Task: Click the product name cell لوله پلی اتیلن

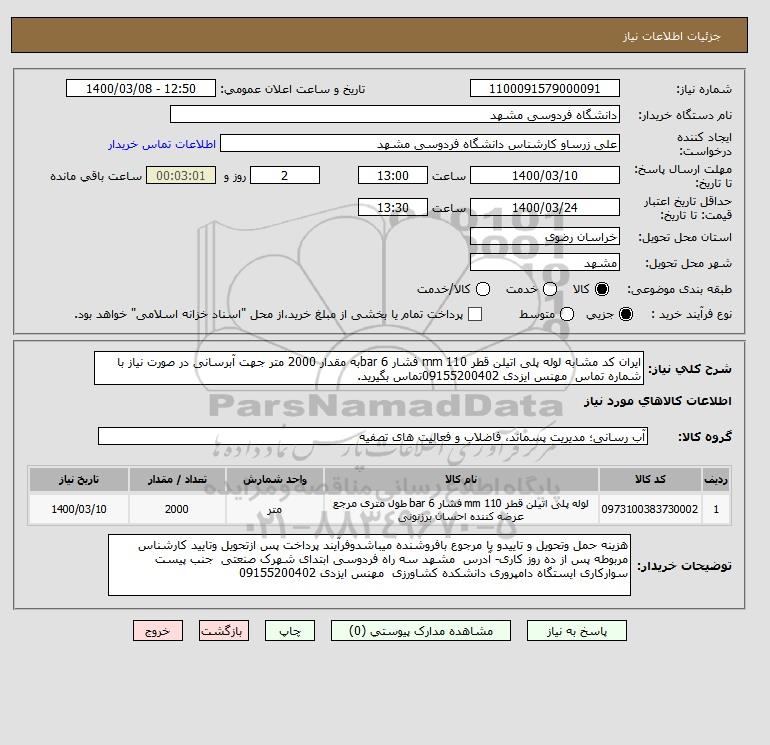Action: (x=461, y=509)
